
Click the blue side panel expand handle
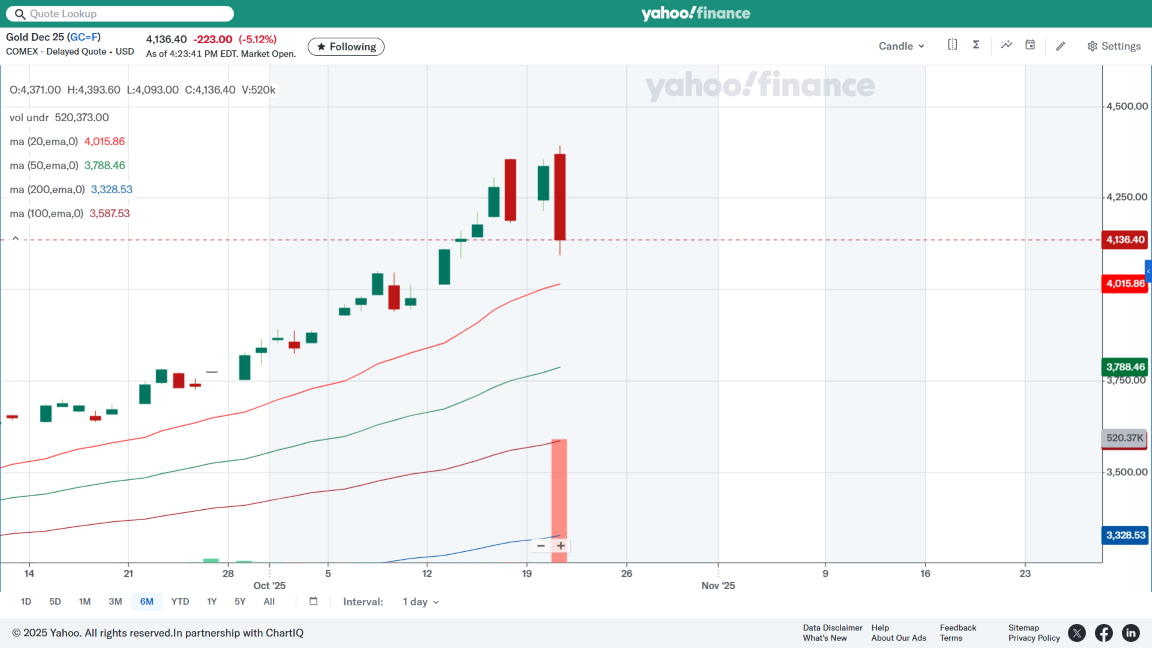[x=1148, y=271]
